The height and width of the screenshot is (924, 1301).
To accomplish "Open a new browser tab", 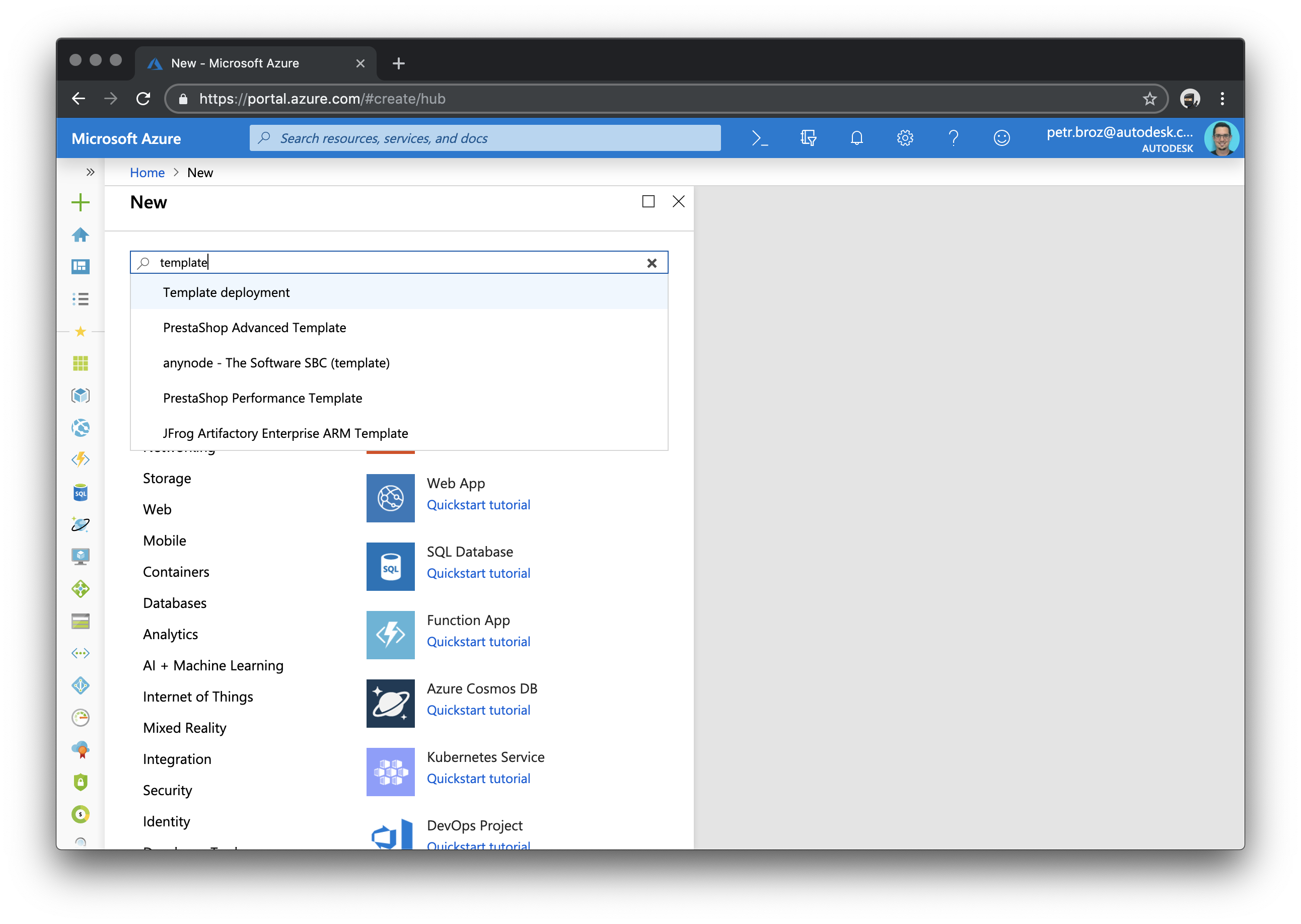I will (x=398, y=63).
